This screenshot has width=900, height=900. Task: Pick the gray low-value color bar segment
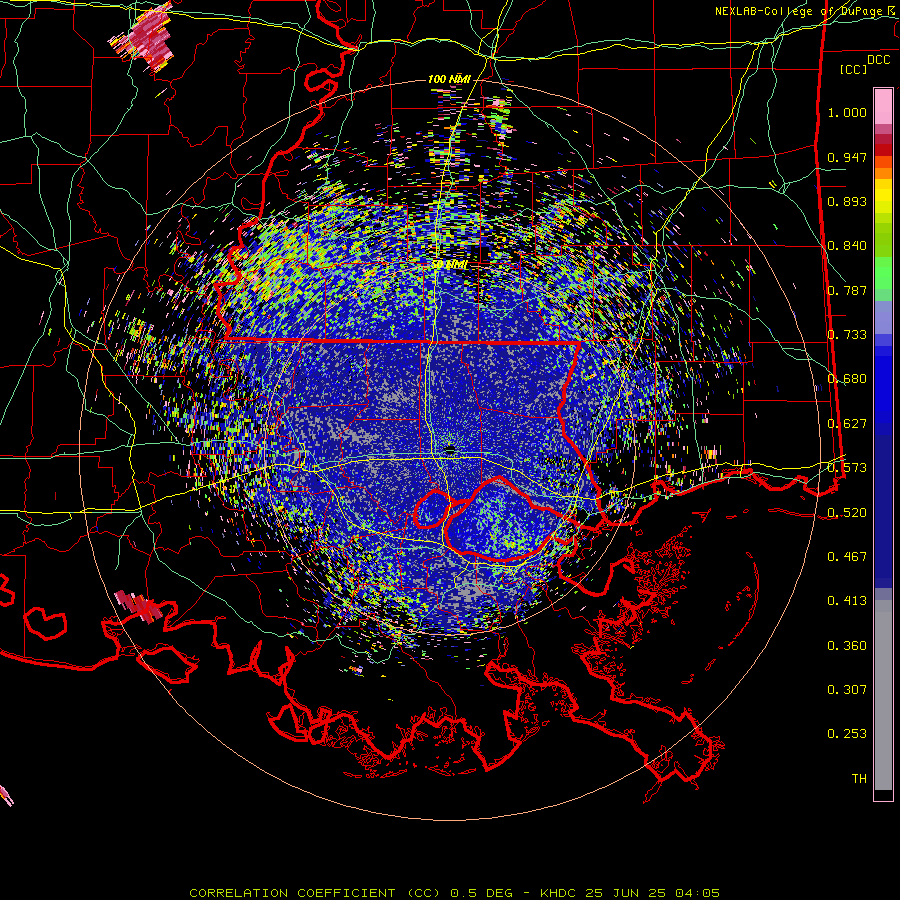click(x=883, y=695)
